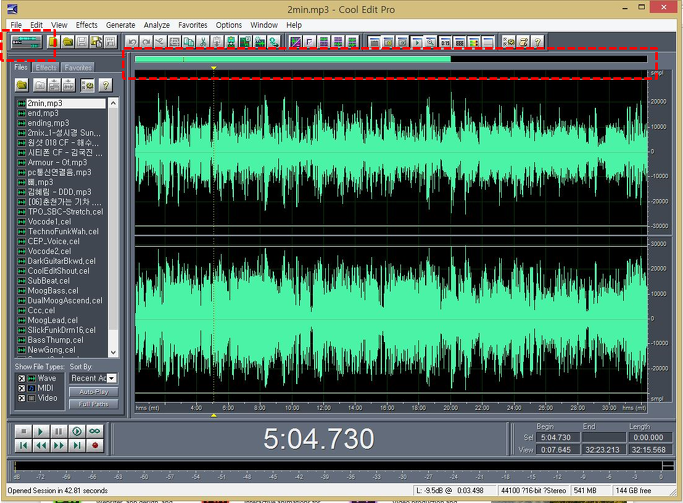Click the Play Looped infinity button
This screenshot has height=503, width=683.
point(95,431)
